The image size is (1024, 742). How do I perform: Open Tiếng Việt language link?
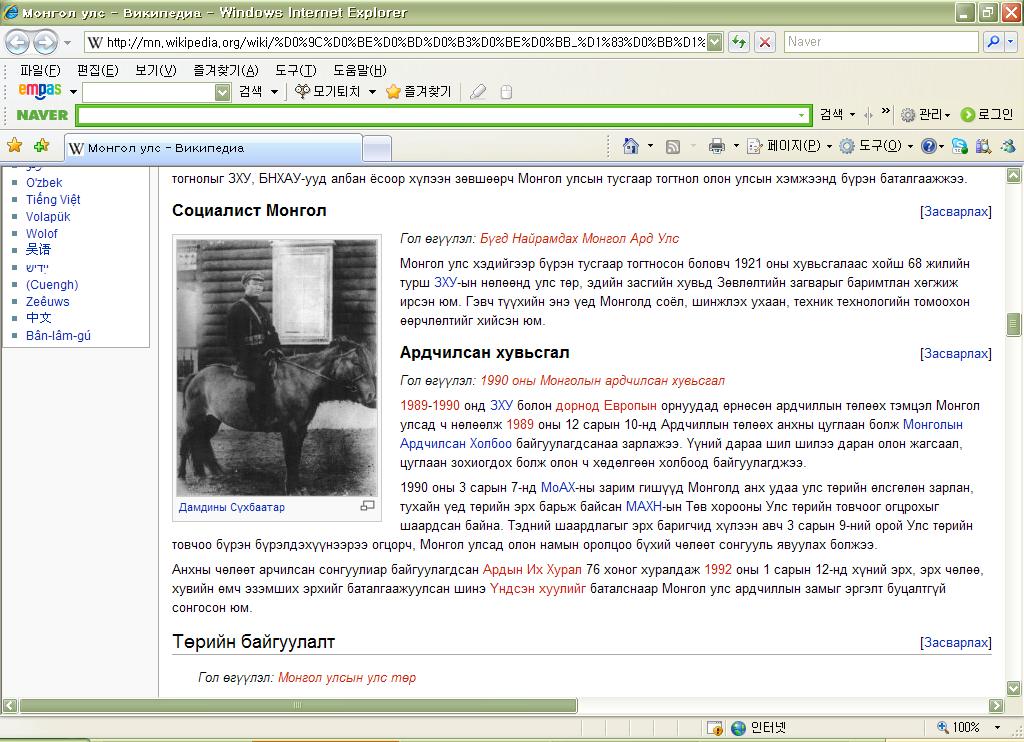53,200
